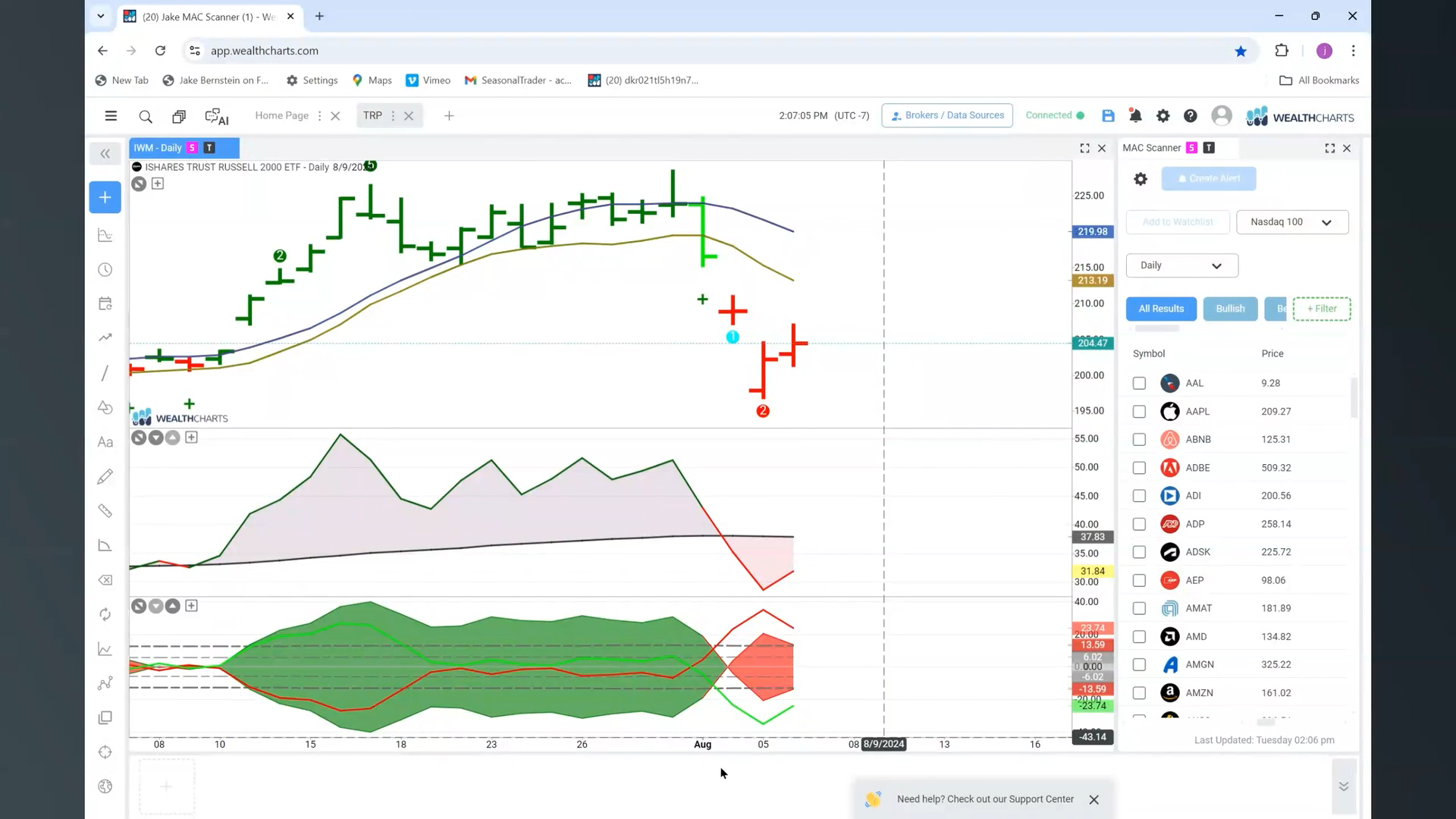Select the chart type tool
The width and height of the screenshot is (1456, 819).
(105, 235)
